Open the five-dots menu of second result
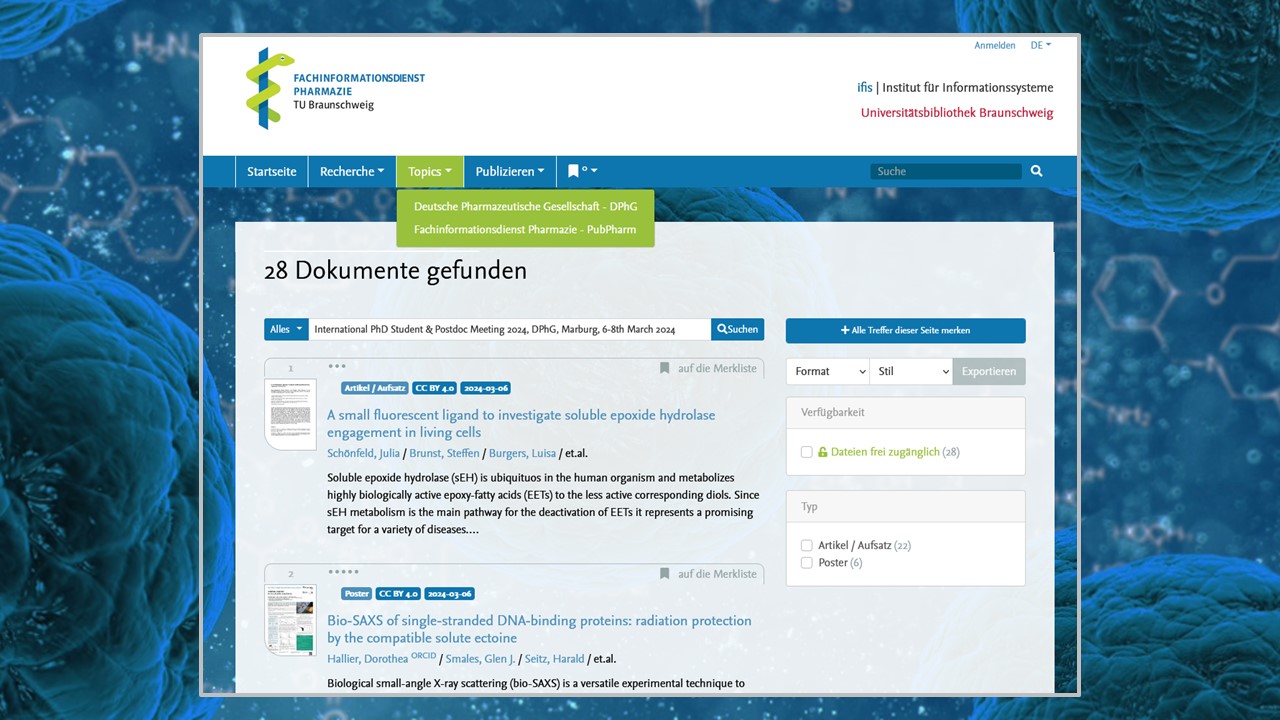 tap(343, 572)
